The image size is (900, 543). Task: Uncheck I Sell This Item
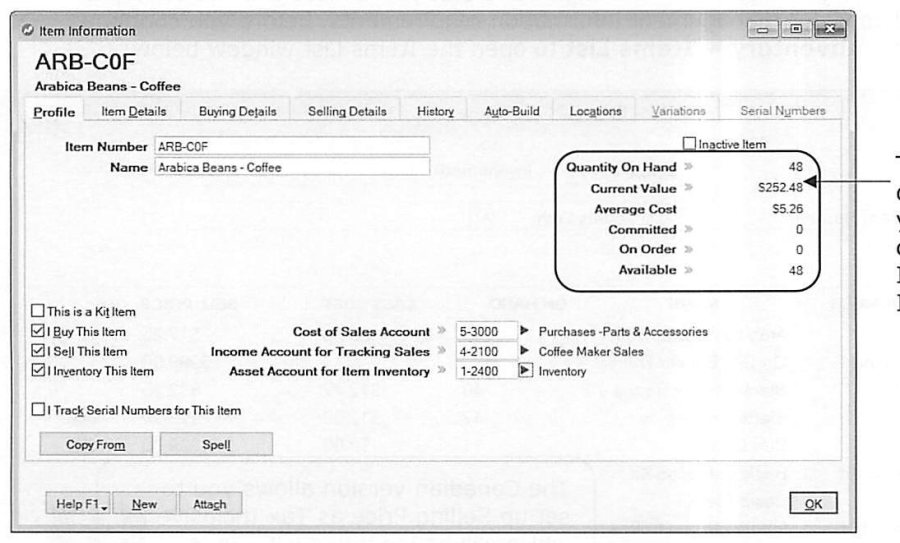click(x=38, y=351)
